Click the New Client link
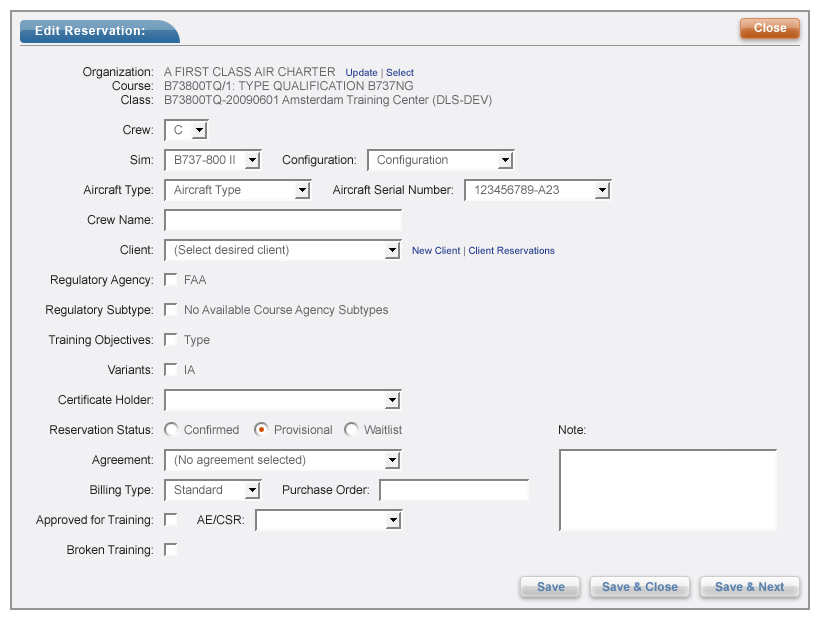This screenshot has width=820, height=620. click(436, 251)
